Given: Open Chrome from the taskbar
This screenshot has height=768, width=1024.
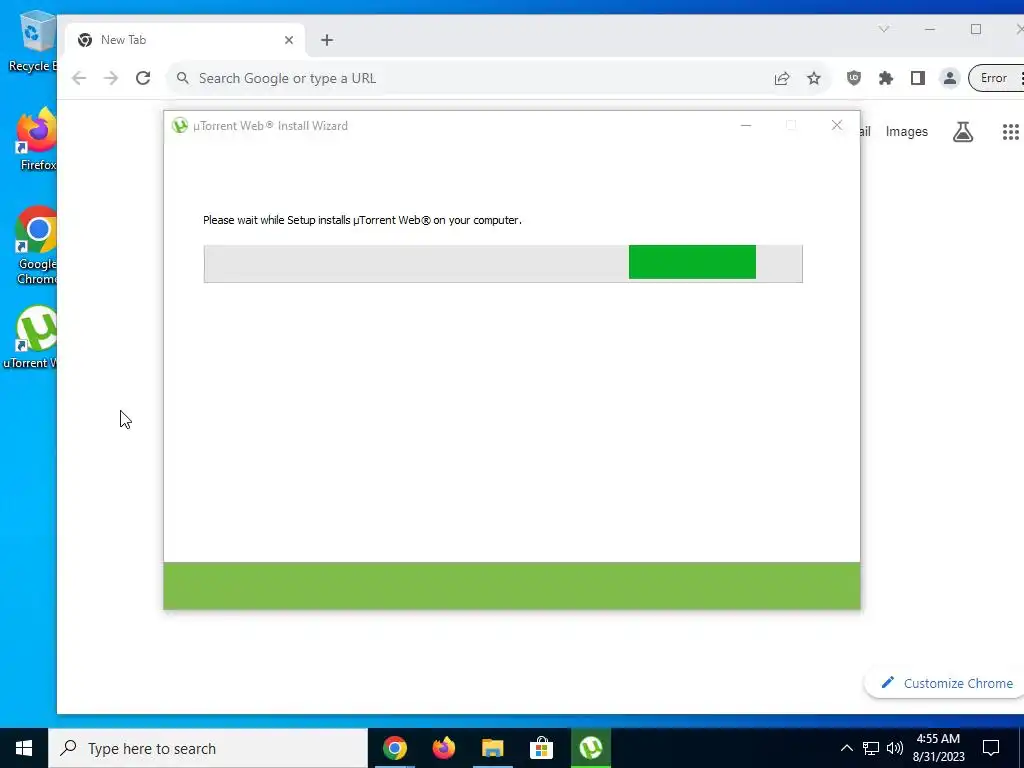Looking at the screenshot, I should click(x=394, y=748).
